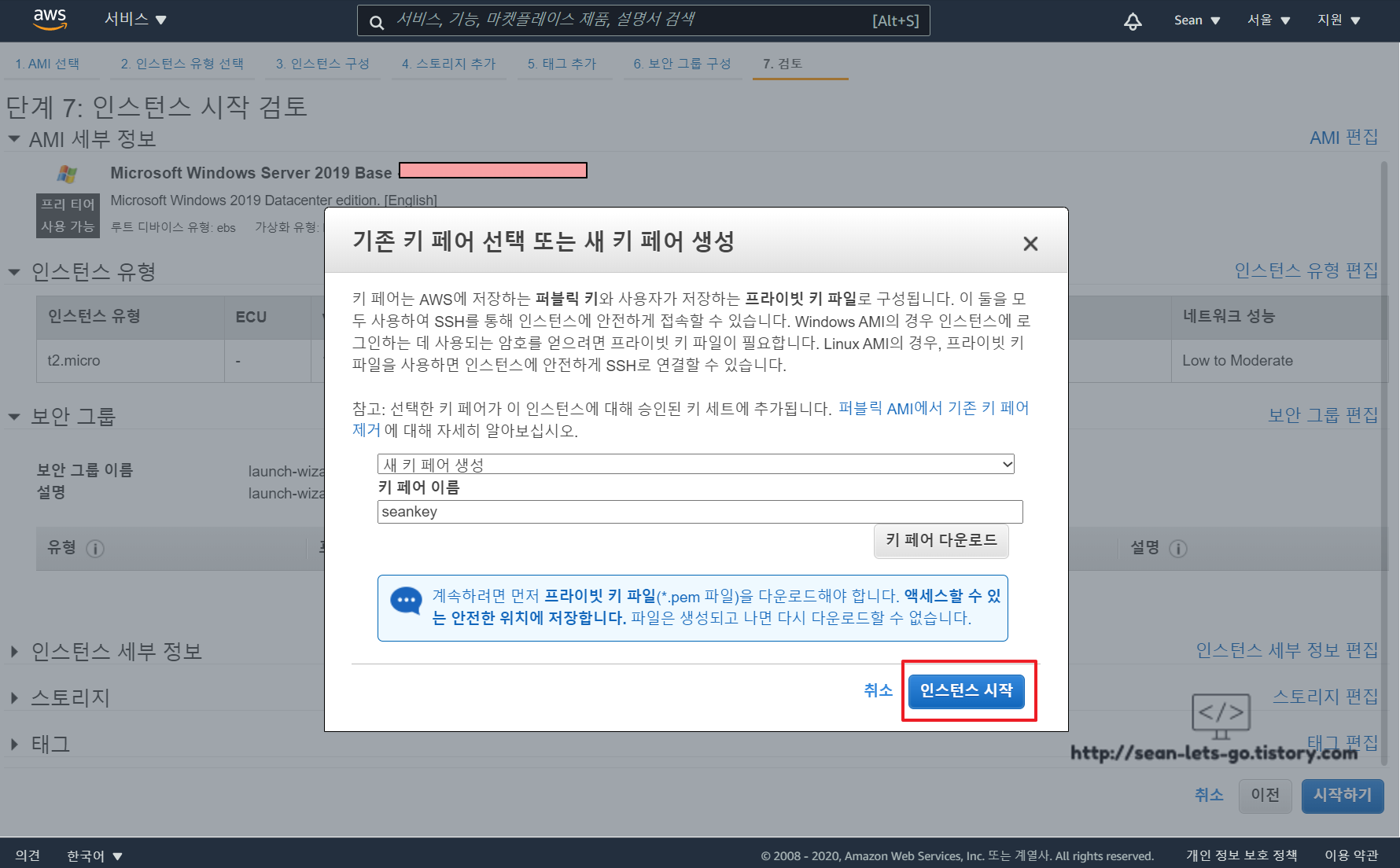Click the 프리 티어 사용 가능 badge
Image resolution: width=1400 pixels, height=868 pixels.
[x=68, y=215]
